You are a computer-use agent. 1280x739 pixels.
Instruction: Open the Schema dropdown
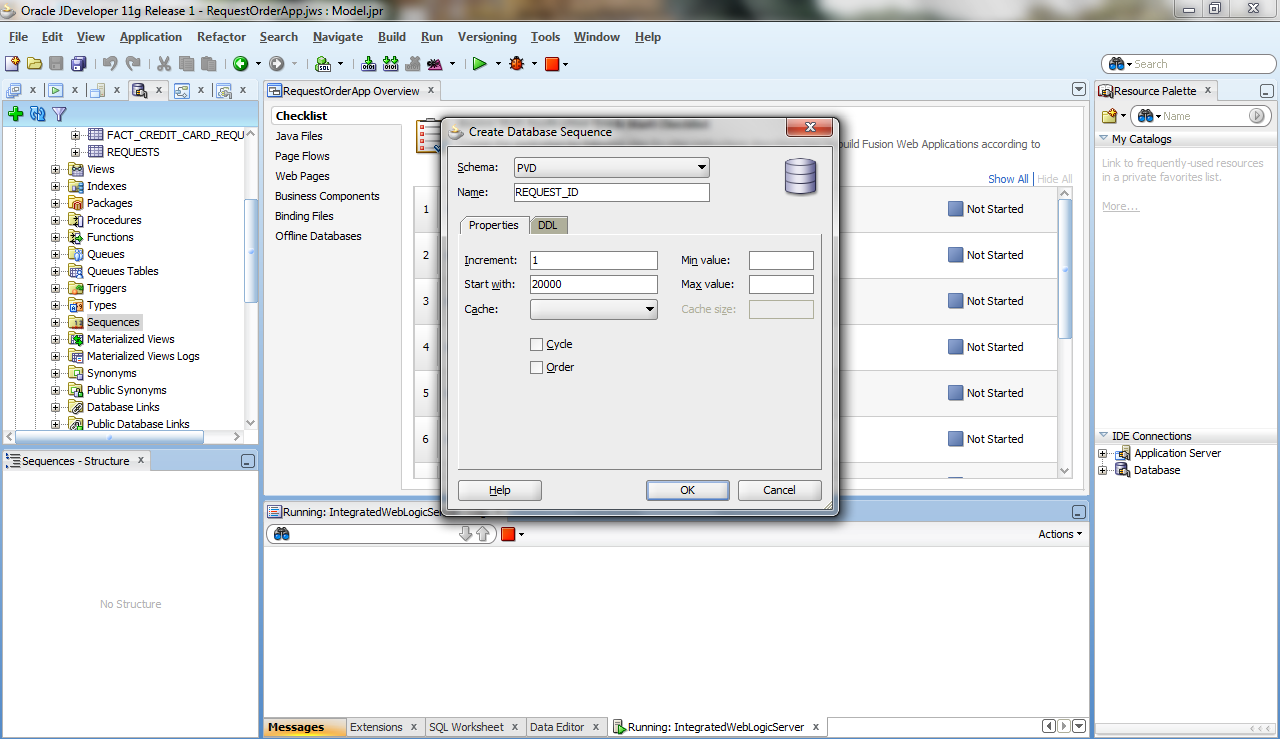(612, 168)
